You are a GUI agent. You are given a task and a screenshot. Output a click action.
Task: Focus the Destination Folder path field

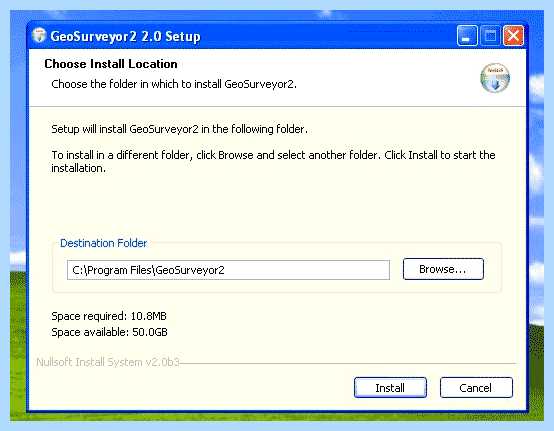(x=228, y=270)
